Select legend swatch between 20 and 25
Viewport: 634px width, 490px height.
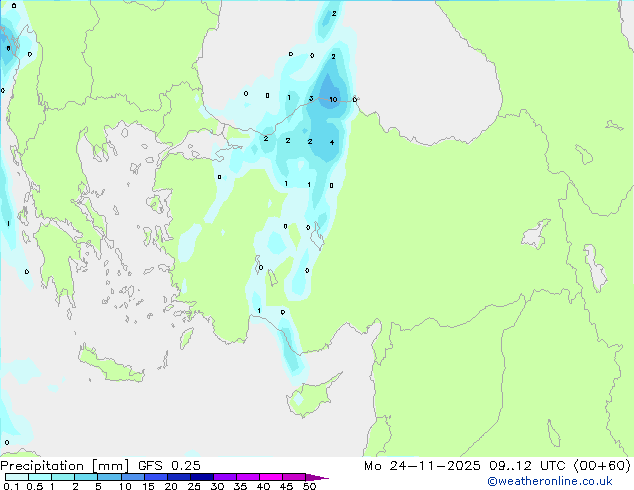(179, 477)
